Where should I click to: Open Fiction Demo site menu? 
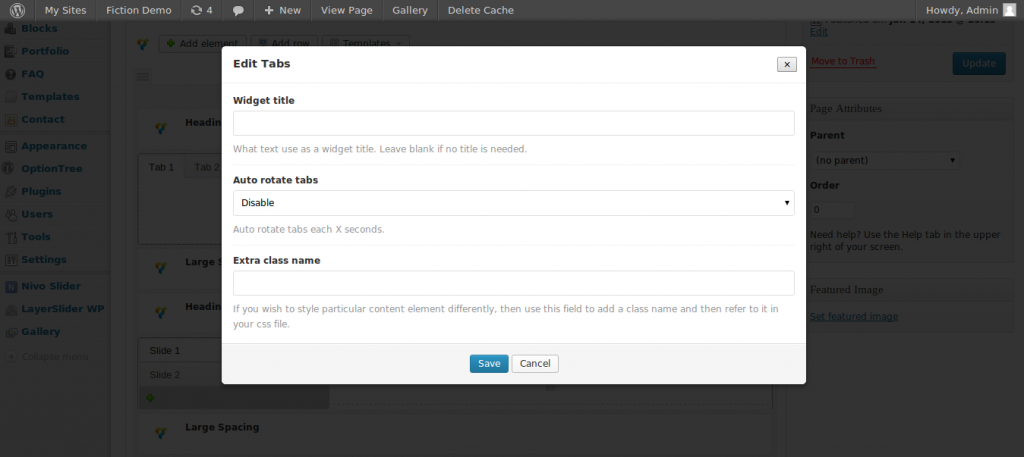tap(138, 10)
